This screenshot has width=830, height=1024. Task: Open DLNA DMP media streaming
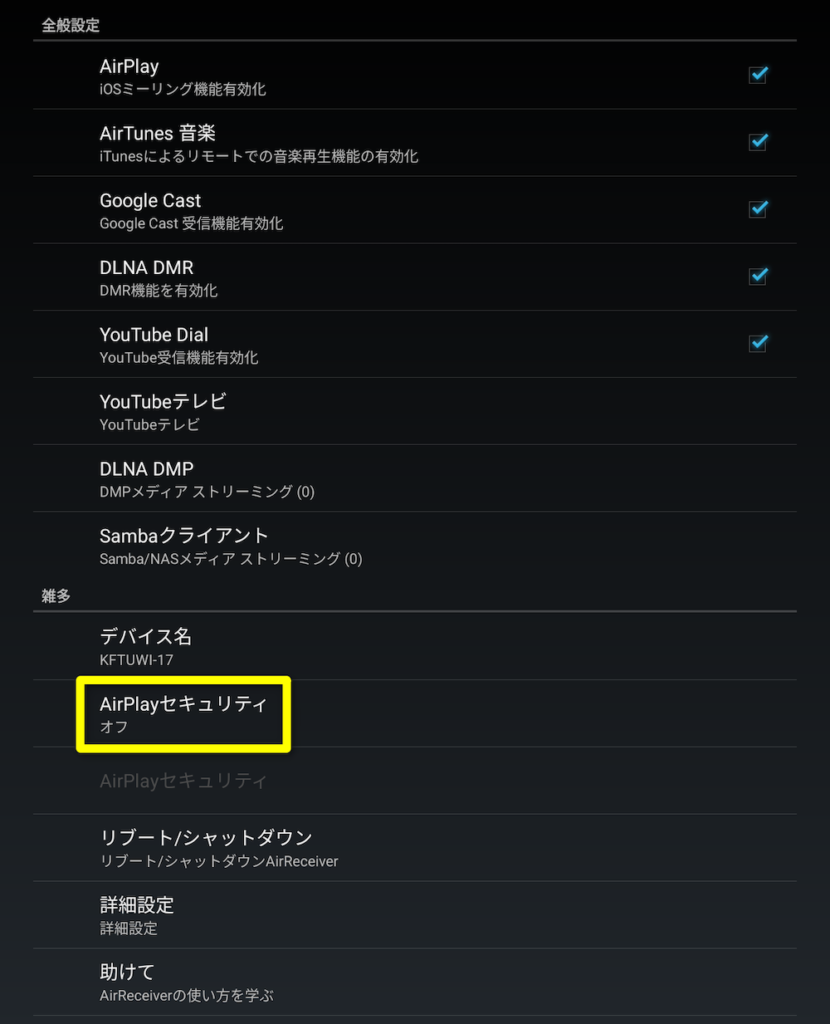pyautogui.click(x=415, y=479)
